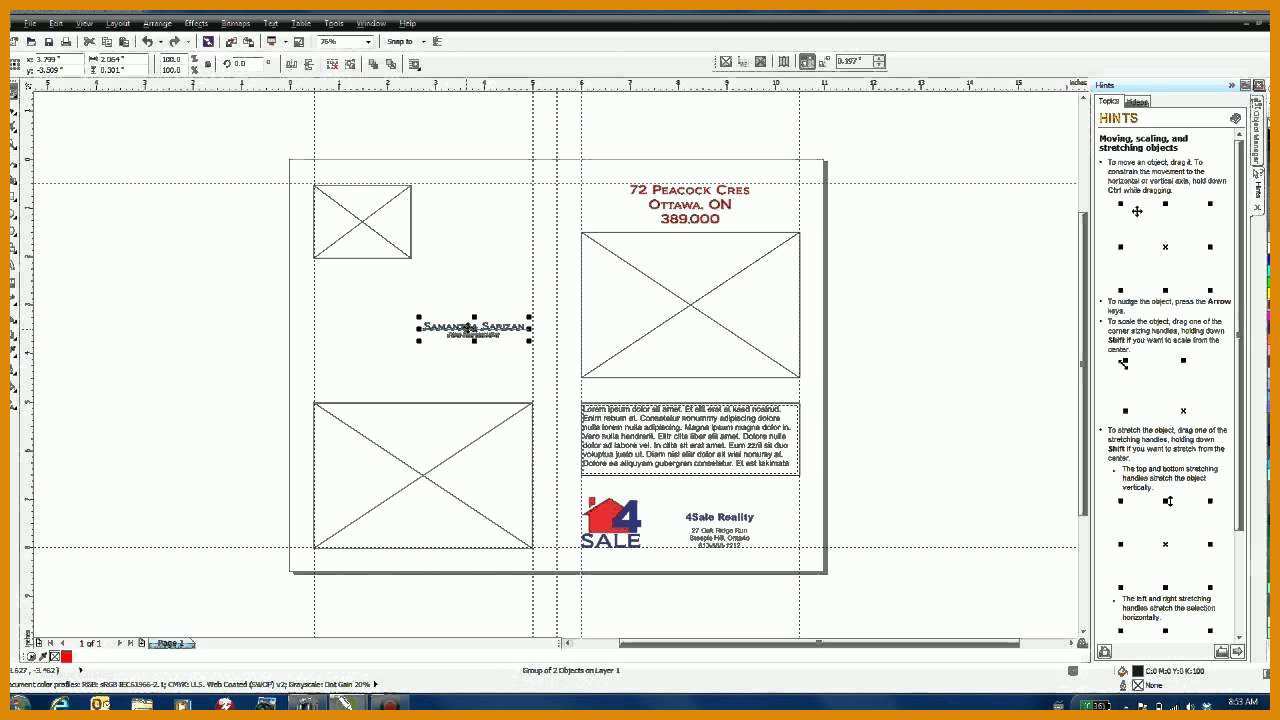
Task: Toggle the highlighted button in floating property bar
Action: point(807,62)
